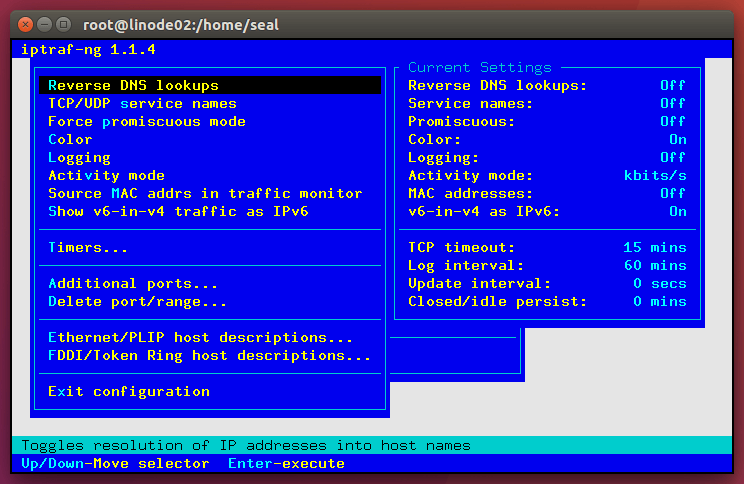This screenshot has width=744, height=484.
Task: Open Ethernet/PLIP host descriptions...
Action: tap(200, 338)
